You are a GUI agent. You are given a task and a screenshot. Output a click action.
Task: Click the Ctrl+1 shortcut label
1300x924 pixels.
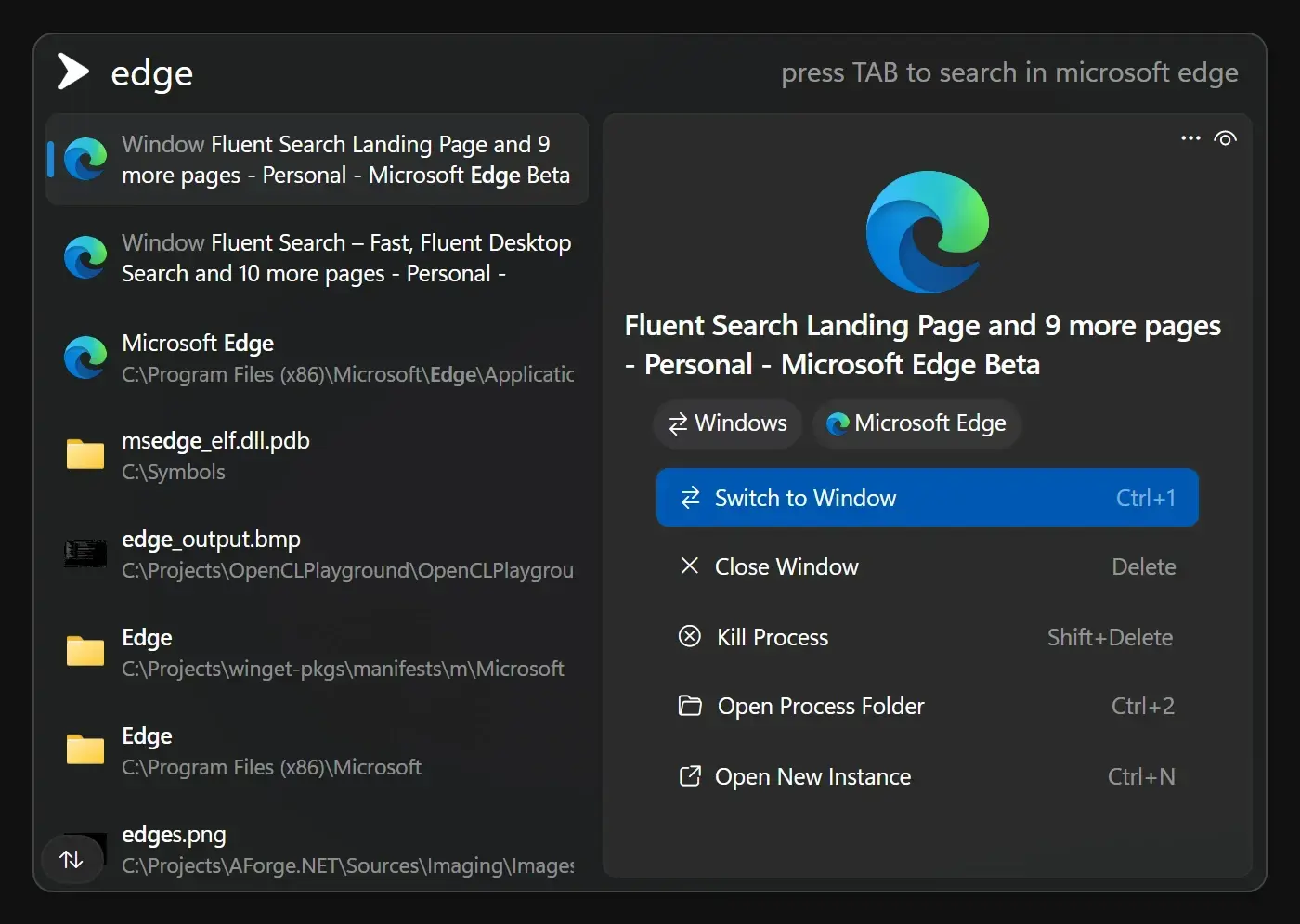coord(1146,498)
